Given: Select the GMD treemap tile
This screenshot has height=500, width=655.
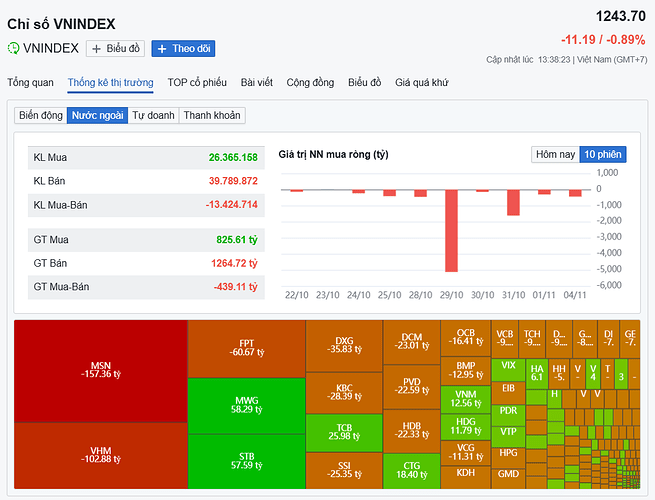Looking at the screenshot, I should (x=508, y=478).
